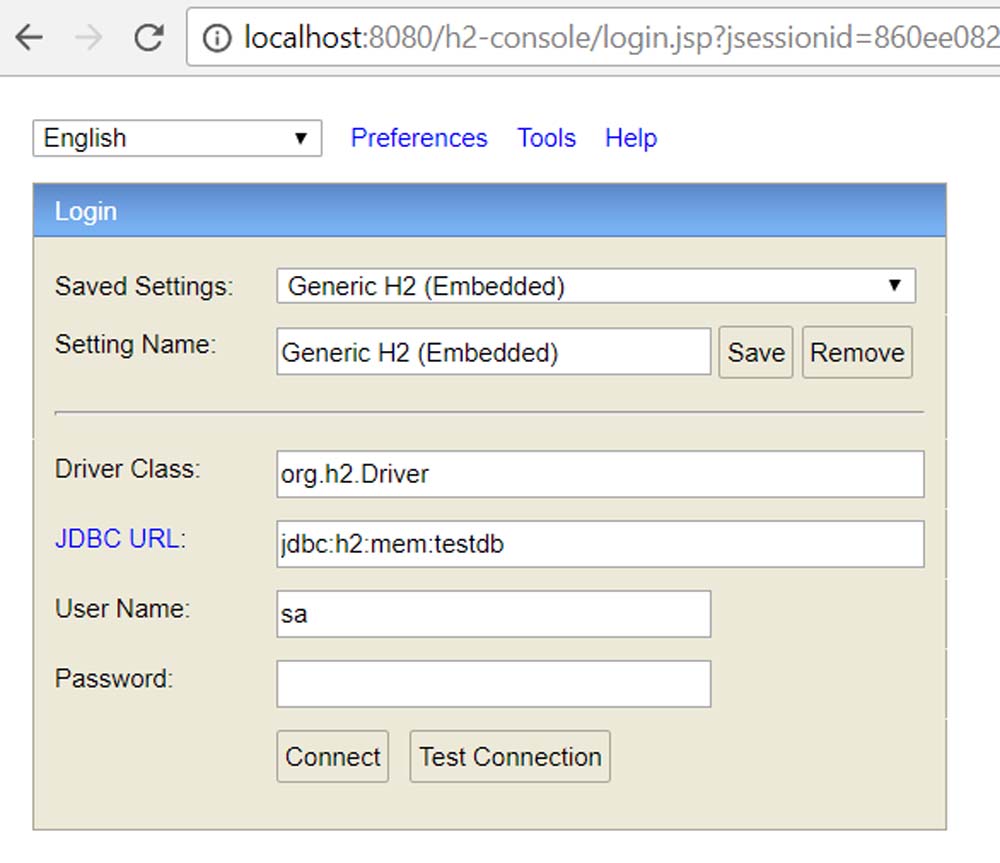The width and height of the screenshot is (1000, 863).
Task: Click the User Name field
Action: (493, 614)
